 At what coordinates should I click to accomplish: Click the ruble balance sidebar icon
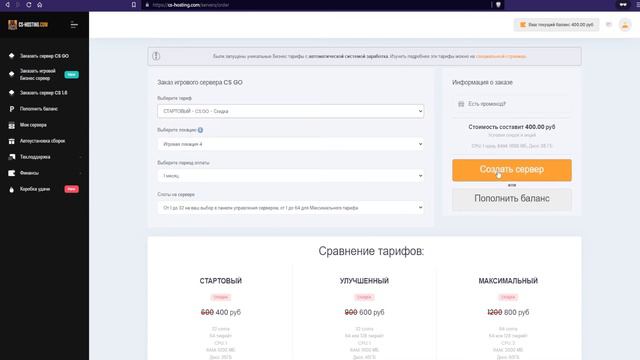11,109
